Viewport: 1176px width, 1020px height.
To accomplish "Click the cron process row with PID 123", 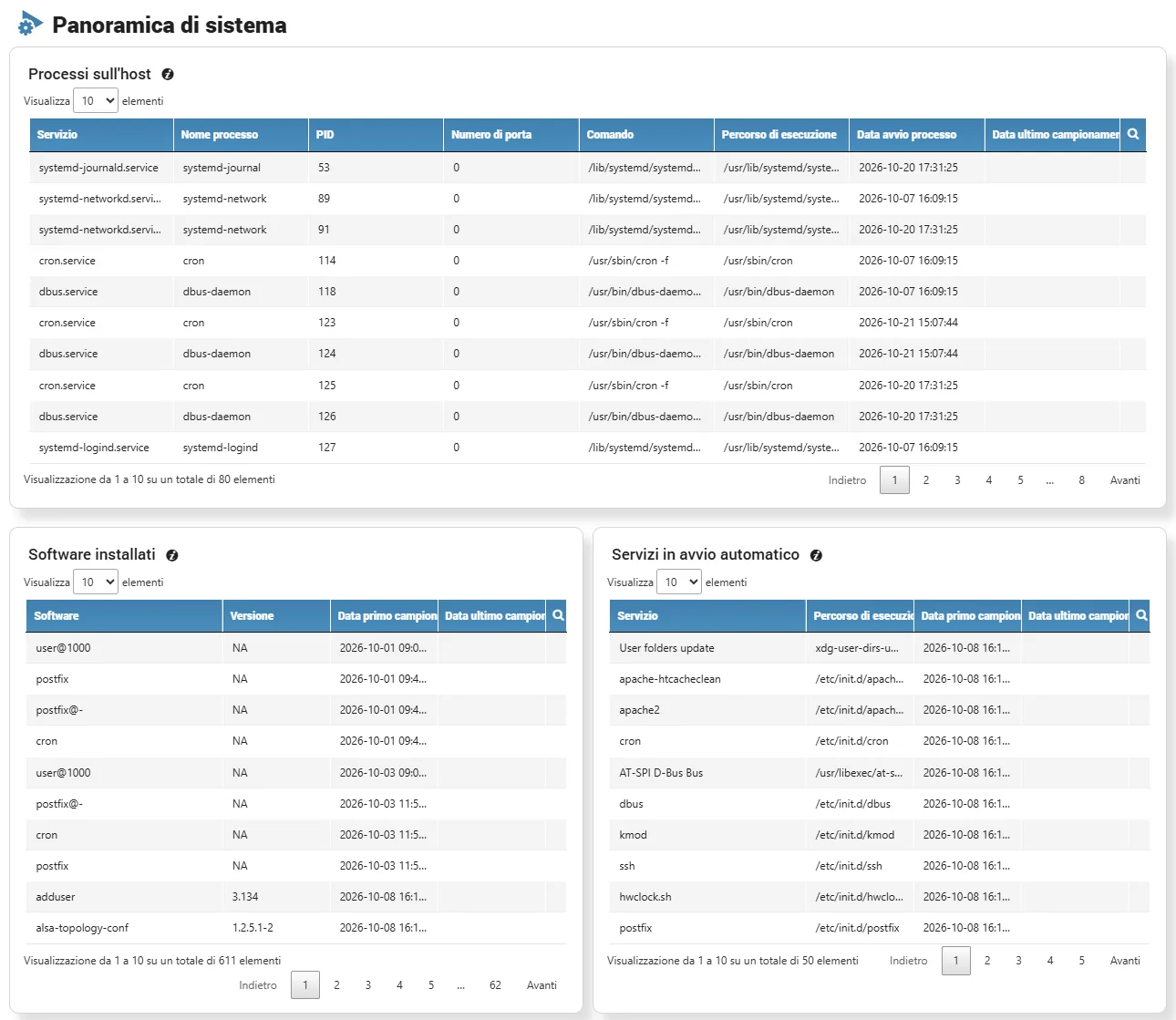I will [x=588, y=323].
